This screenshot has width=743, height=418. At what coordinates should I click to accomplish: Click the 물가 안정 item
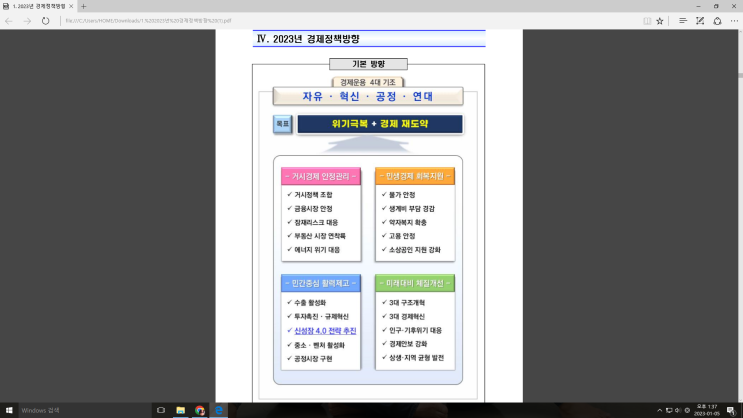click(x=402, y=195)
